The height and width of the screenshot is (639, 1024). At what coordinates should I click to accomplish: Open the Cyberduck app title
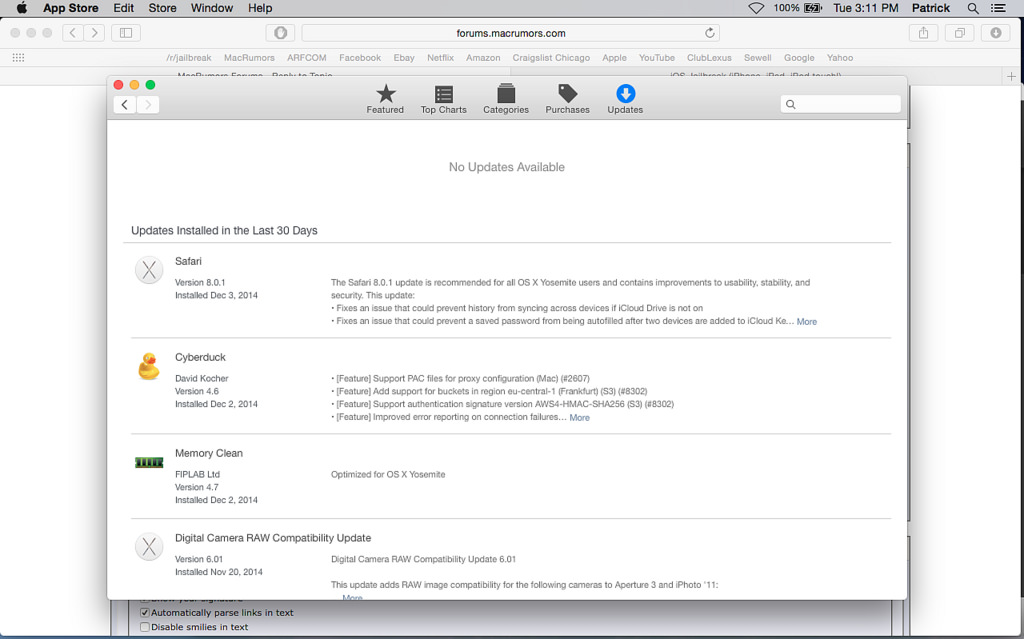click(200, 357)
